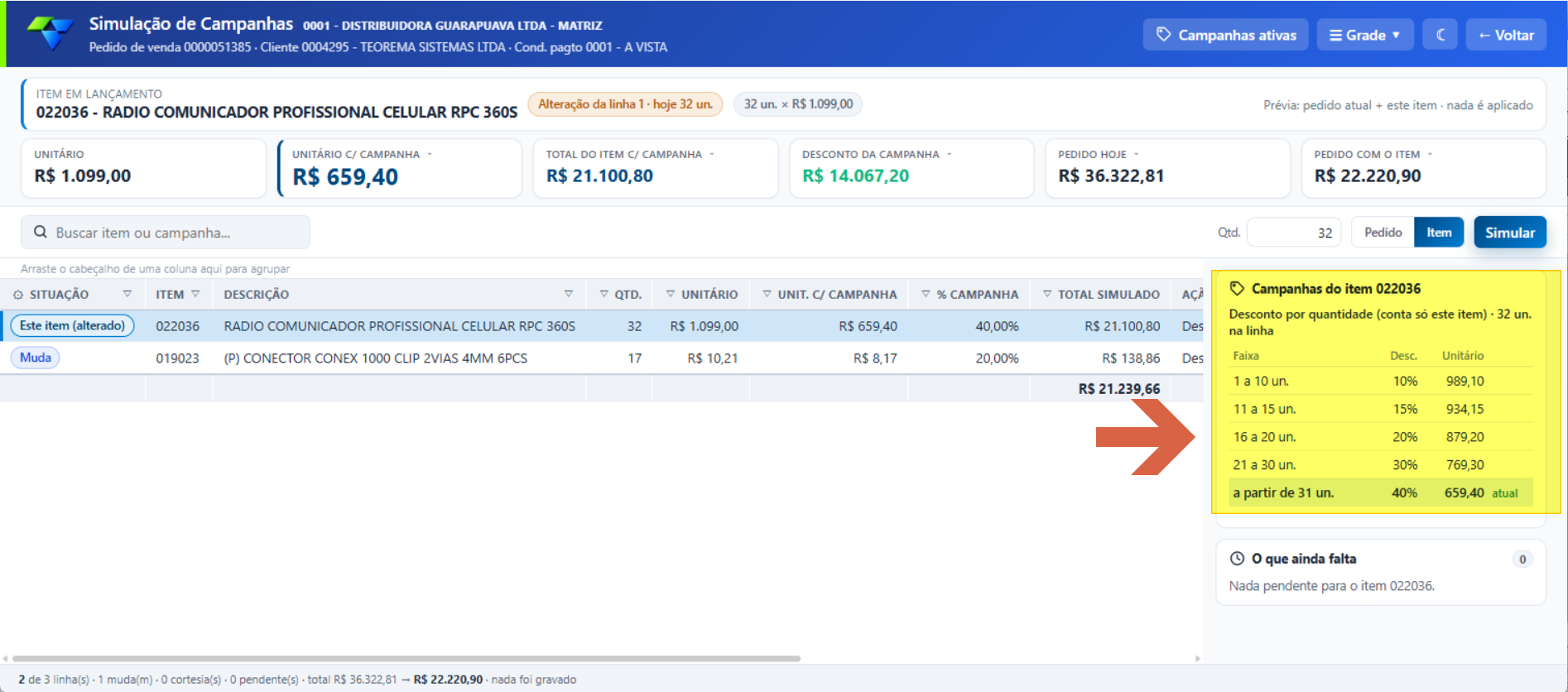Click the search magnifier icon
The width and height of the screenshot is (1568, 692).
[x=41, y=233]
